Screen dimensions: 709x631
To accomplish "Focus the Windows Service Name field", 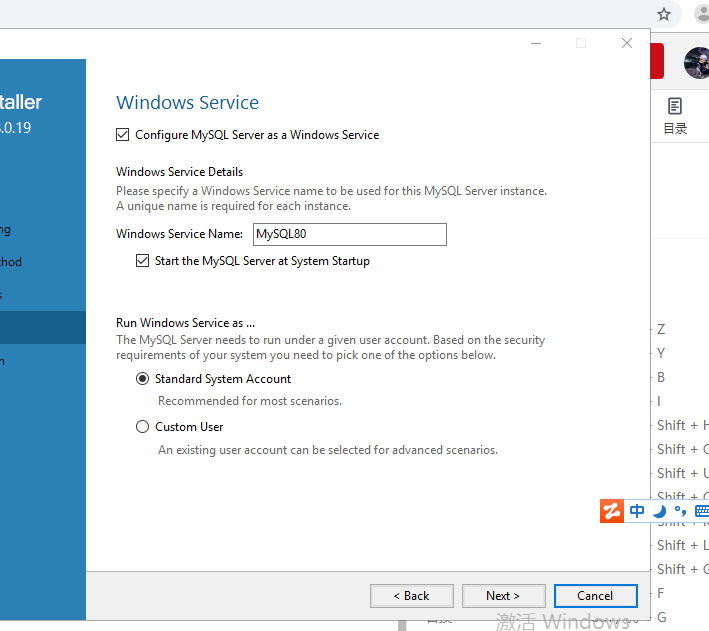I will click(350, 234).
